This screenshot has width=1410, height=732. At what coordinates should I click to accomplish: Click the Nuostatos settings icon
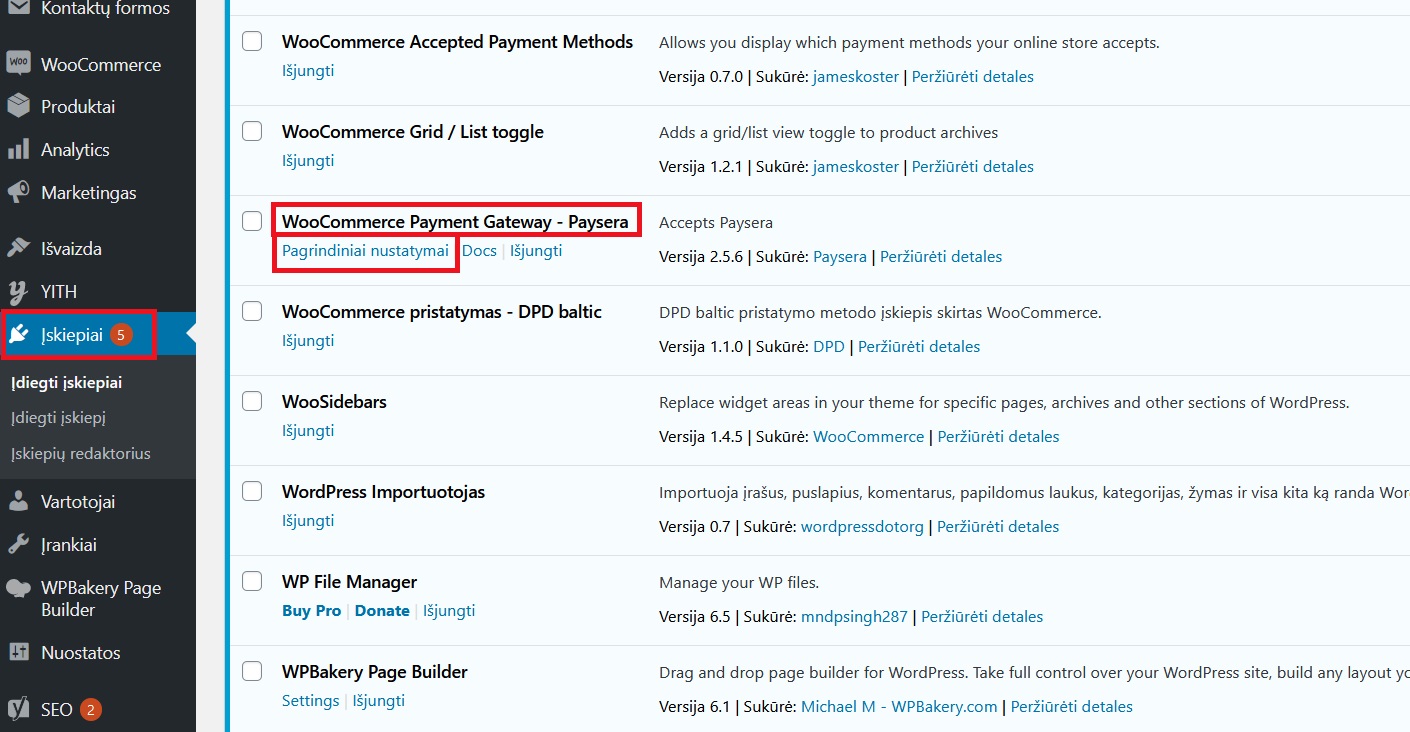18,652
